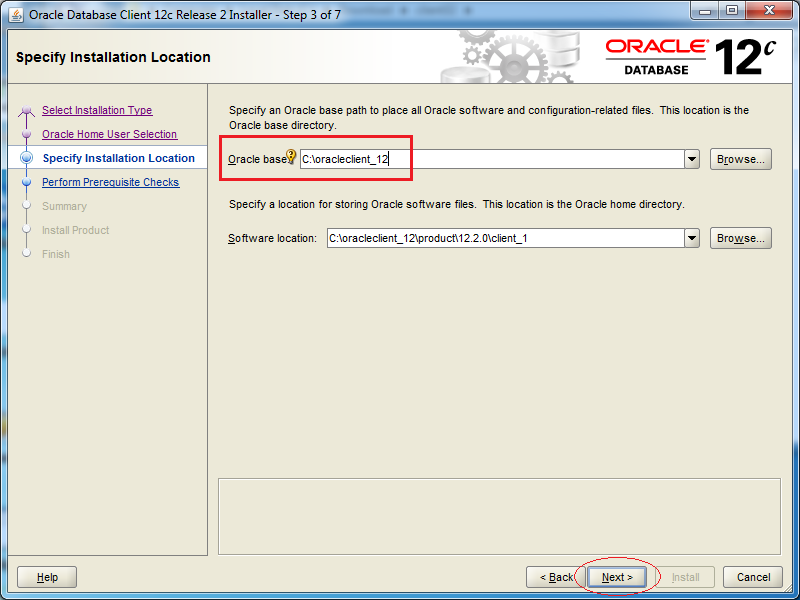
Task: Click Browse next to Oracle base
Action: coord(740,159)
